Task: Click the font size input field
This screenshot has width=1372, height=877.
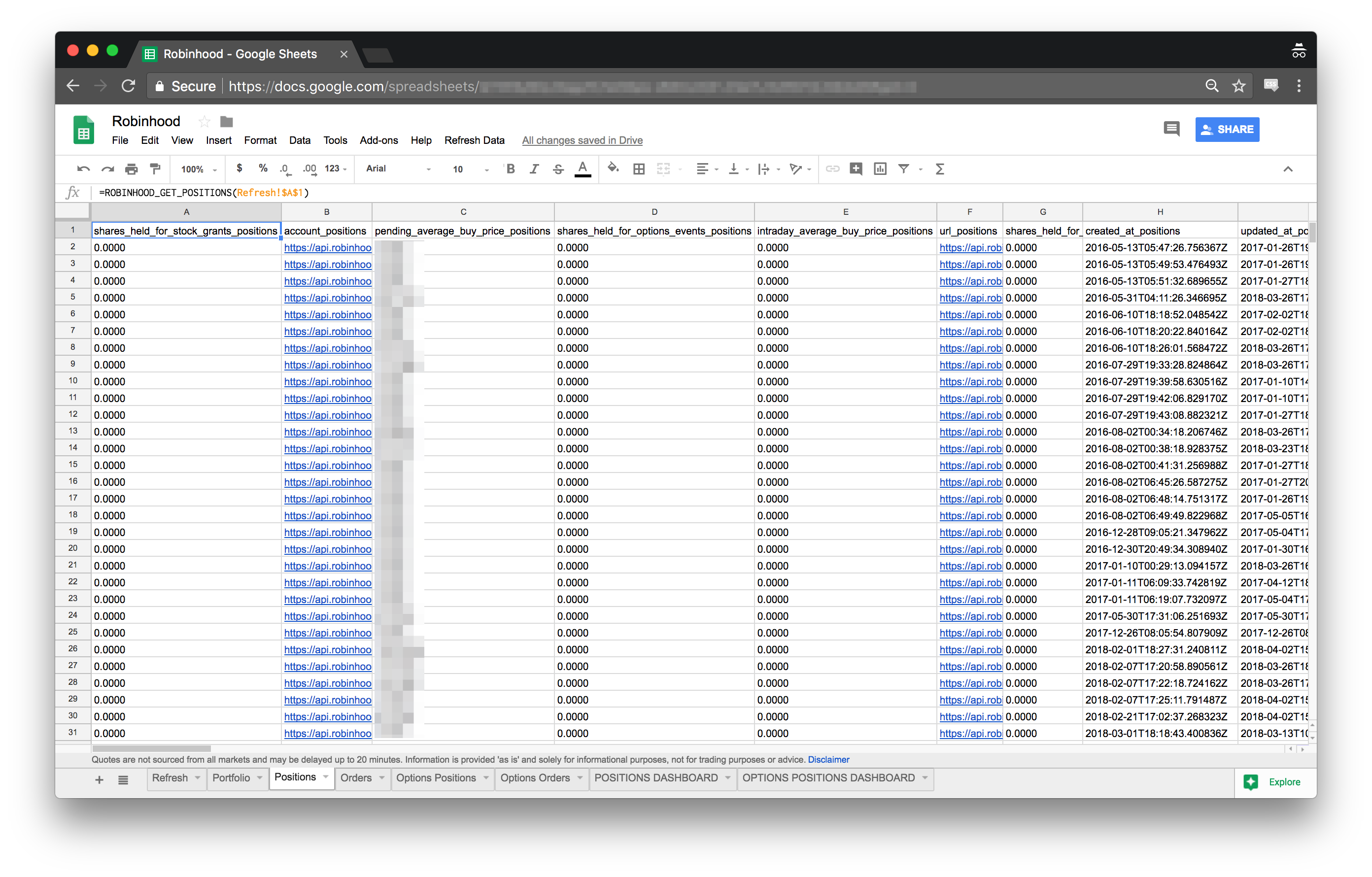Action: click(x=458, y=169)
